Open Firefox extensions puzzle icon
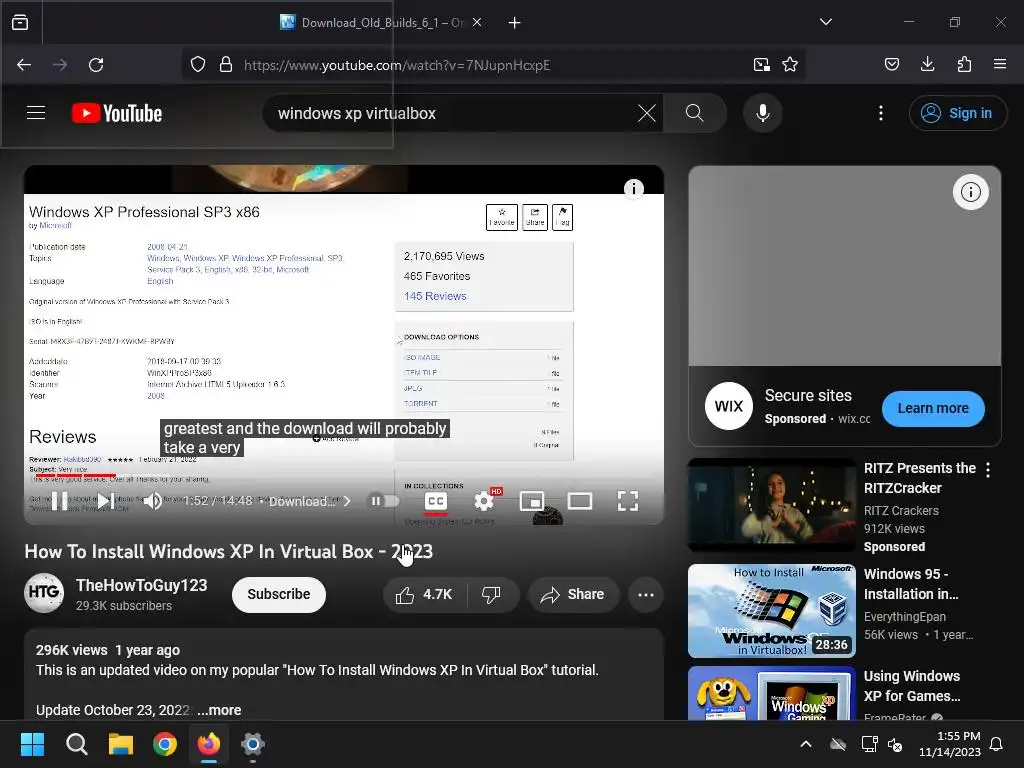Image resolution: width=1024 pixels, height=768 pixels. (x=964, y=64)
